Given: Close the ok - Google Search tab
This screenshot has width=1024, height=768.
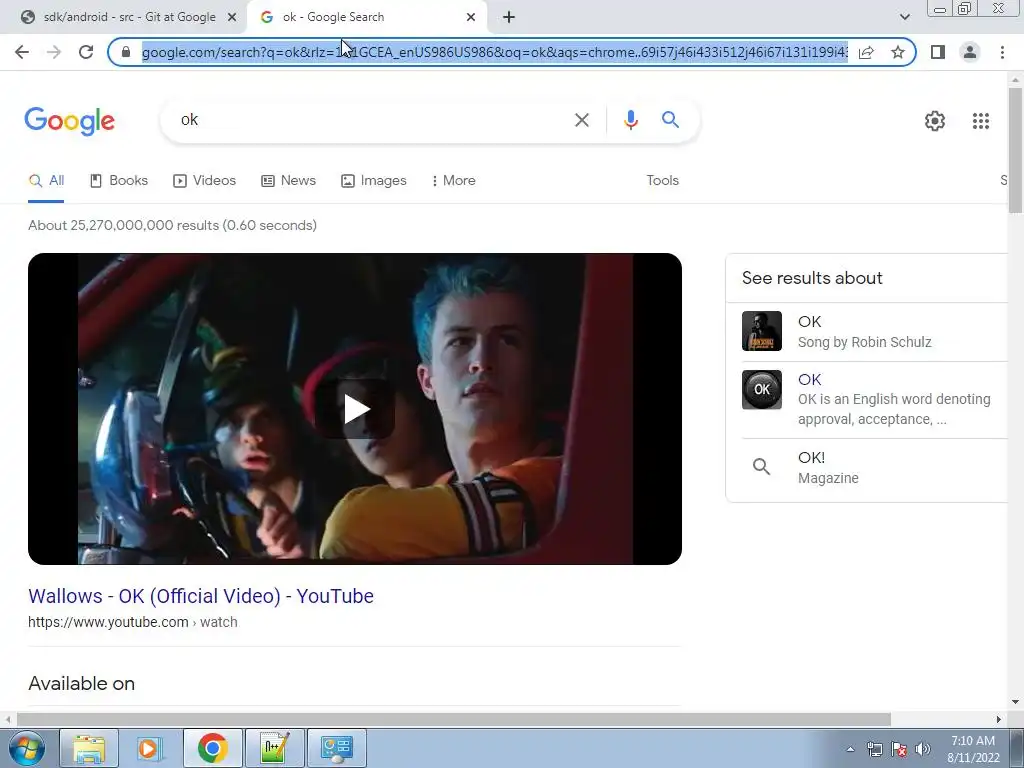Looking at the screenshot, I should (x=471, y=18).
